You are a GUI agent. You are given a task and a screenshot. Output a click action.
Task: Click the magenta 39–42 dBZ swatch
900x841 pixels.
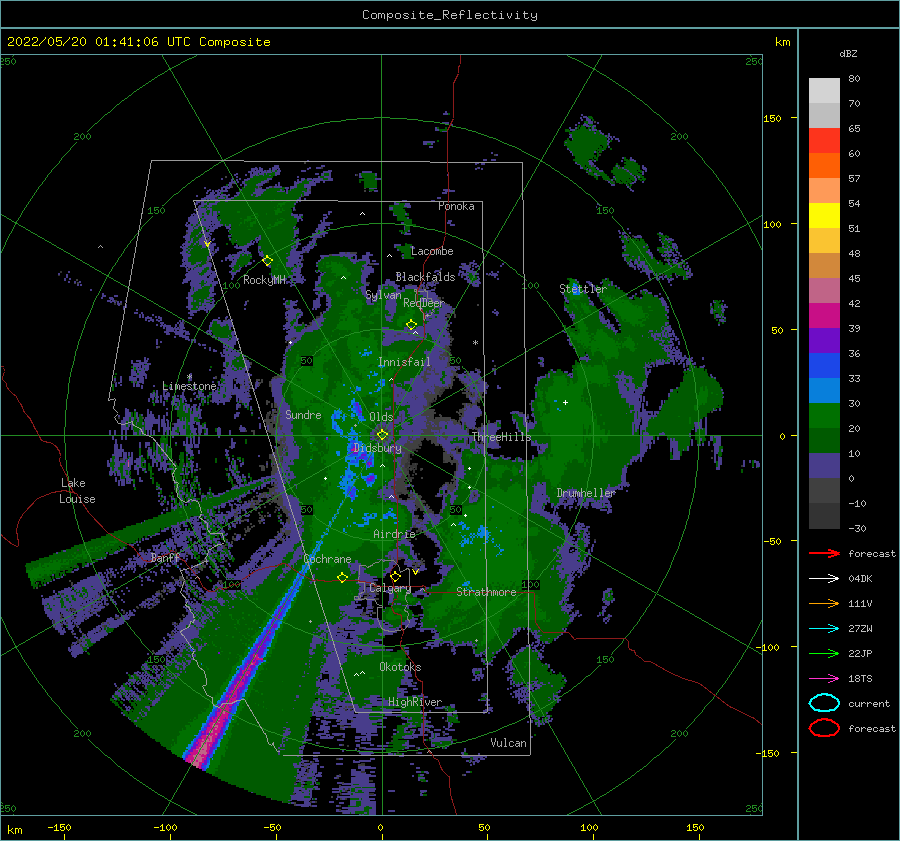[x=824, y=316]
